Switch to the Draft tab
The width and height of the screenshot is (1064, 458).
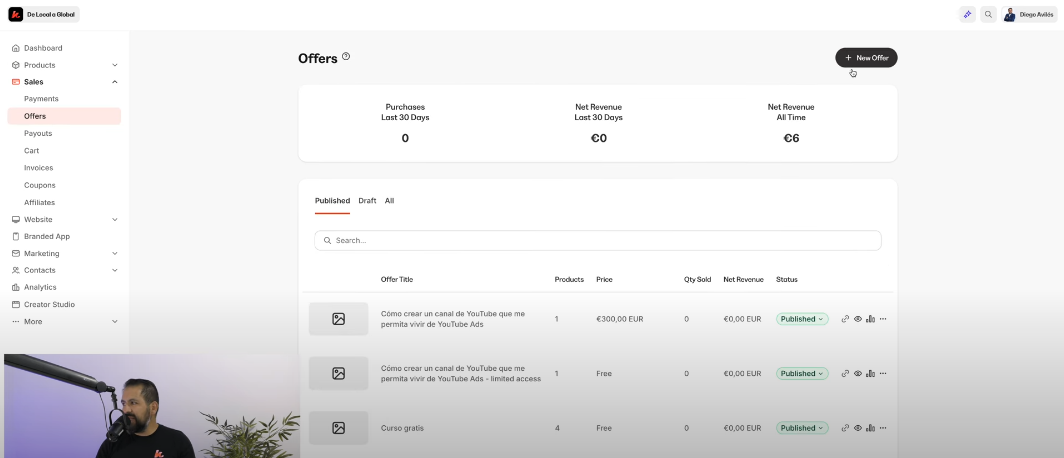[367, 201]
